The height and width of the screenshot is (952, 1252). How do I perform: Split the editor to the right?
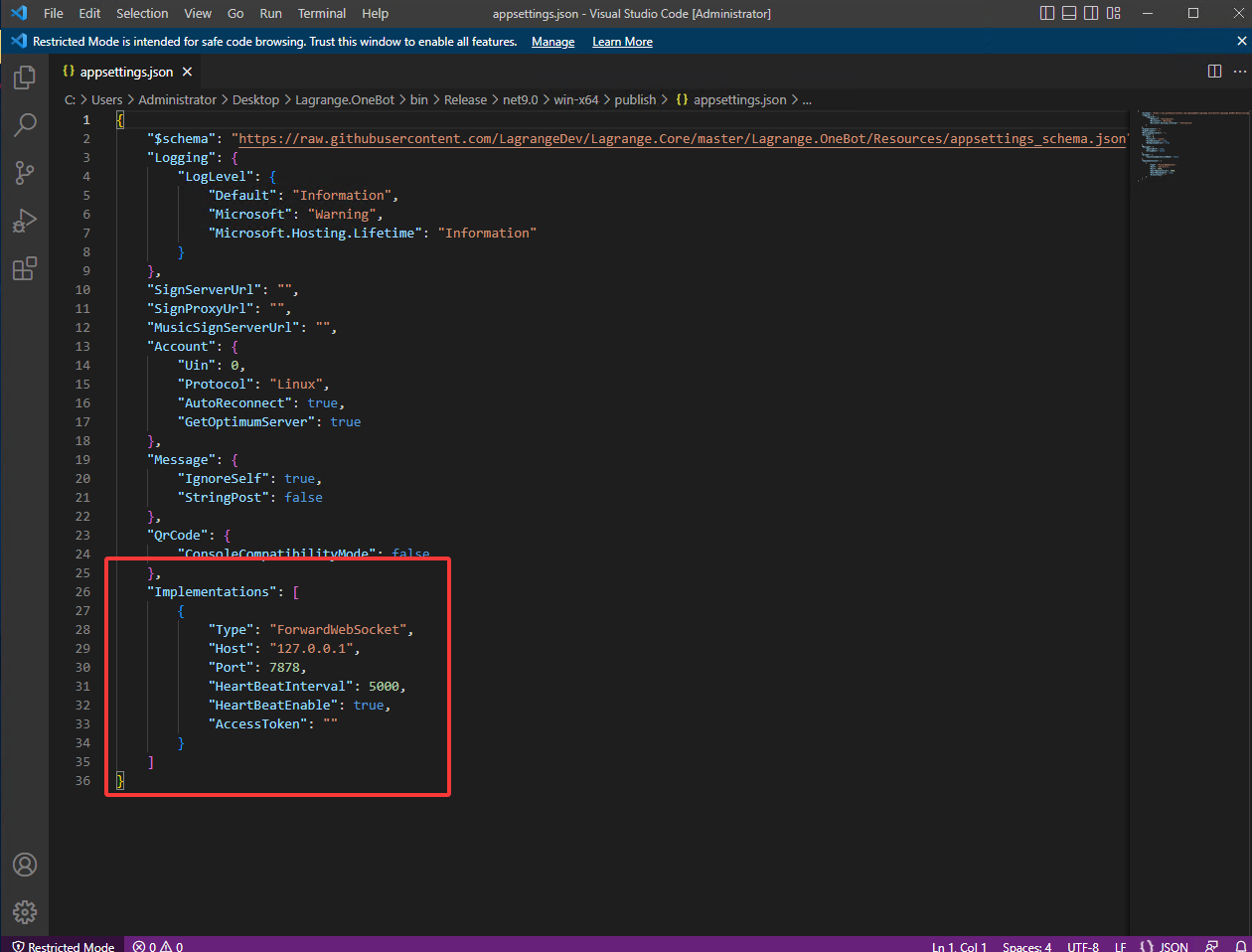tap(1214, 72)
